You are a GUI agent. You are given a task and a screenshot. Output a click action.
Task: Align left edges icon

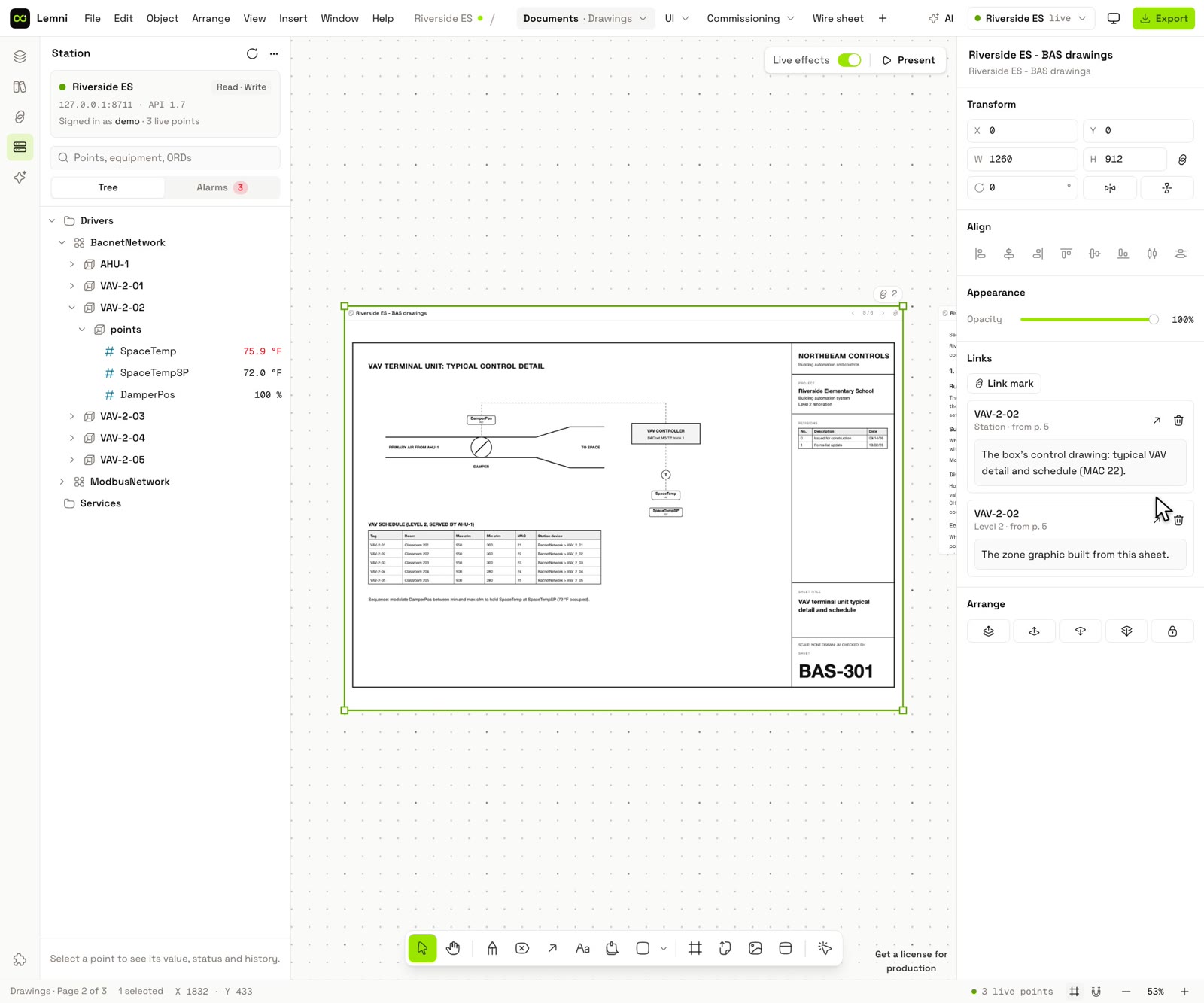(981, 254)
